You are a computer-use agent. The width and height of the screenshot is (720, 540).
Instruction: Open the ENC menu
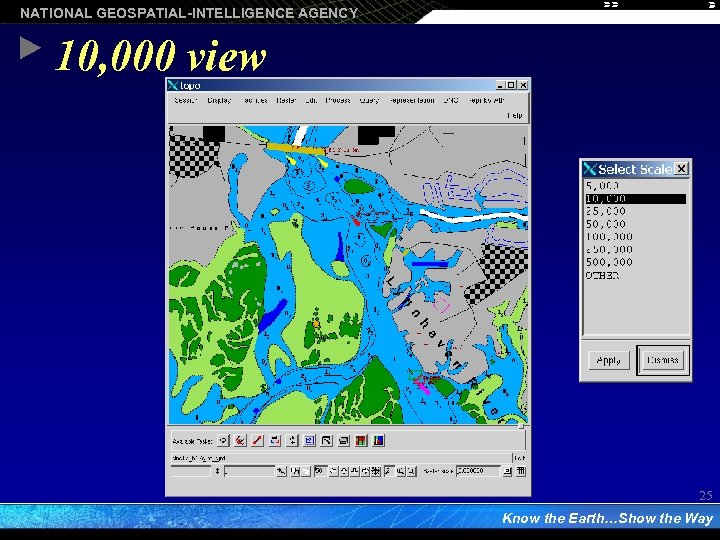pos(450,100)
